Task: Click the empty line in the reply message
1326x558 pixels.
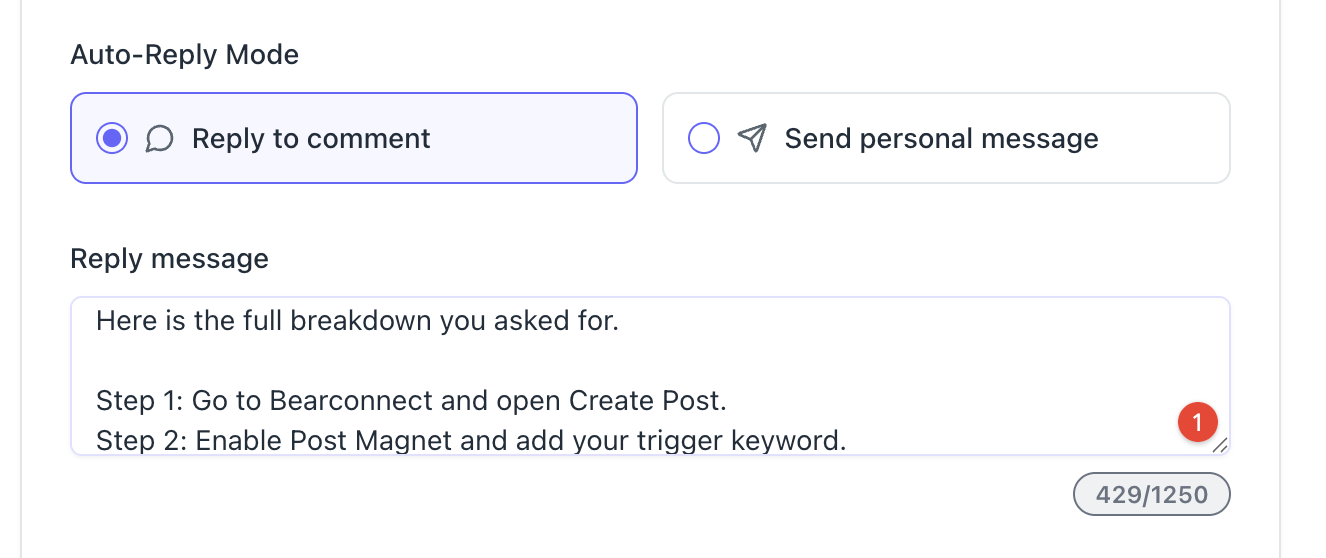Action: (x=400, y=361)
